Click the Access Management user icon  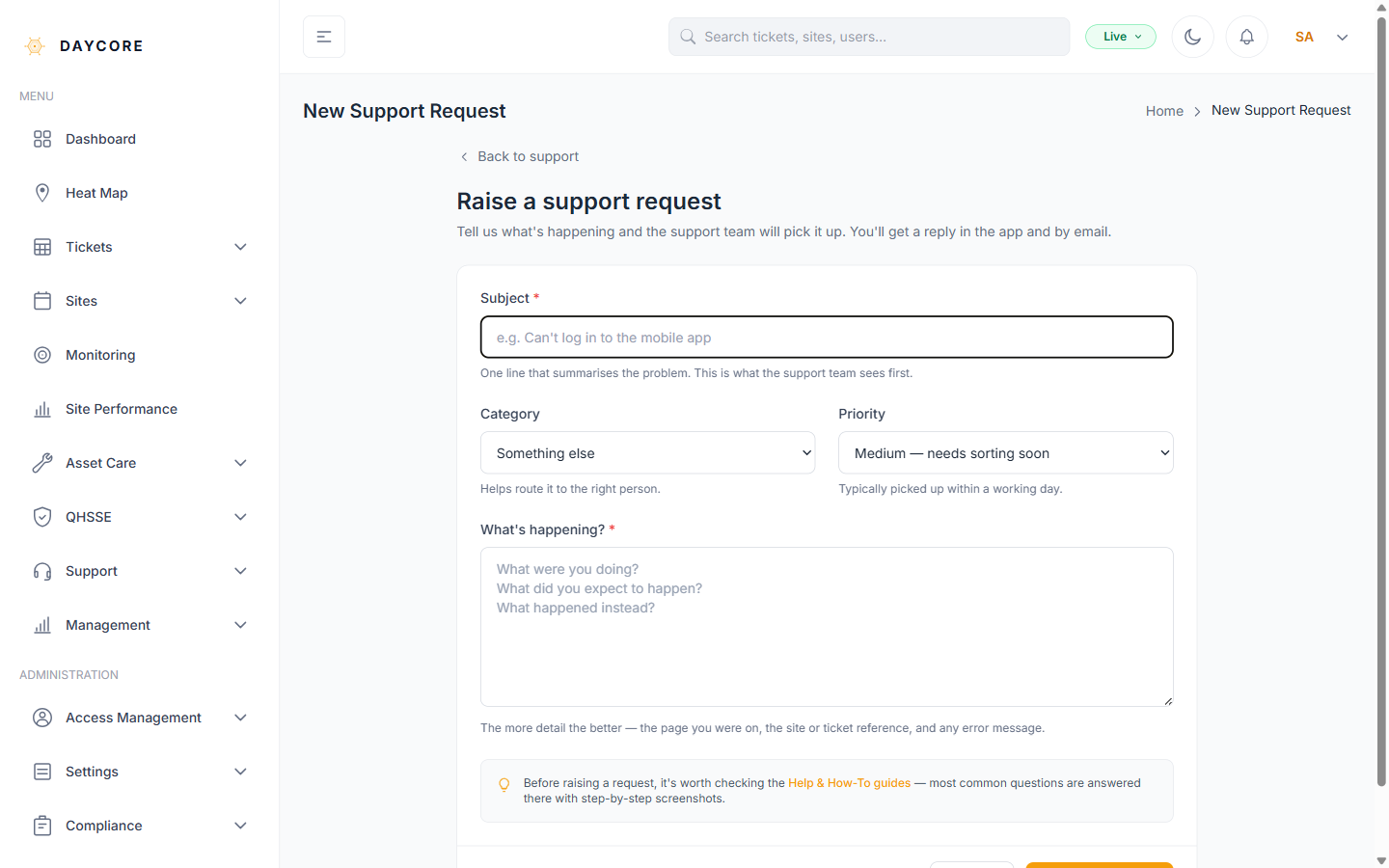click(x=42, y=718)
